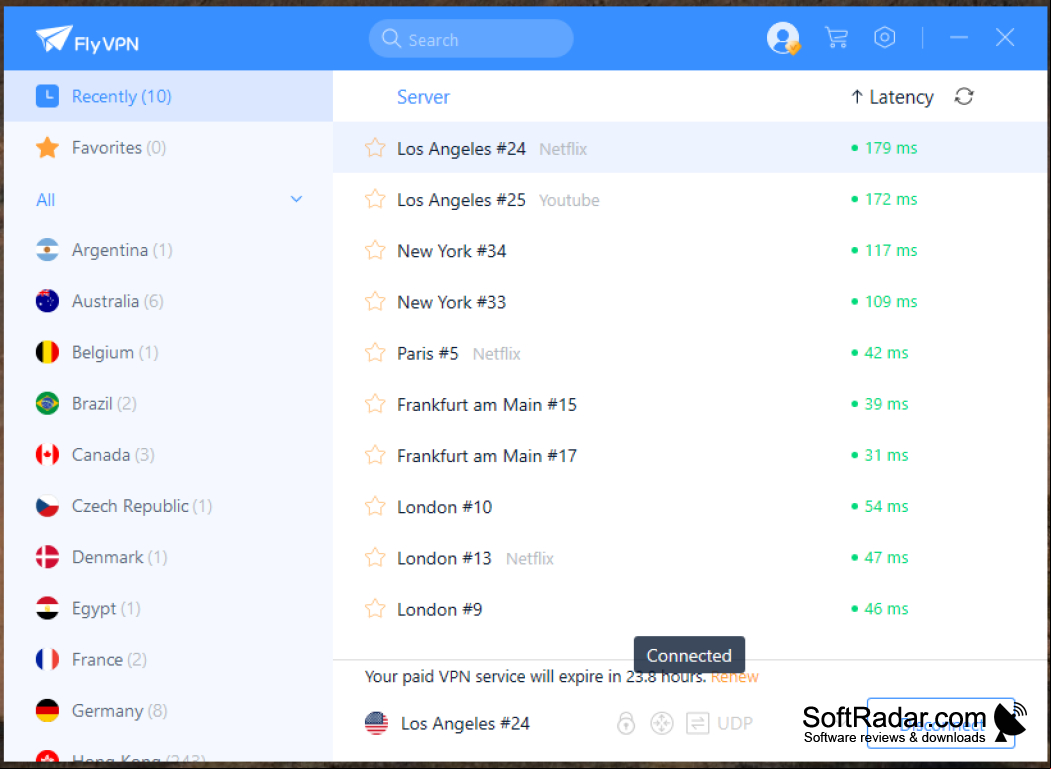Screen dimensions: 1051x769
Task: Select Australia (6) country
Action: click(168, 301)
